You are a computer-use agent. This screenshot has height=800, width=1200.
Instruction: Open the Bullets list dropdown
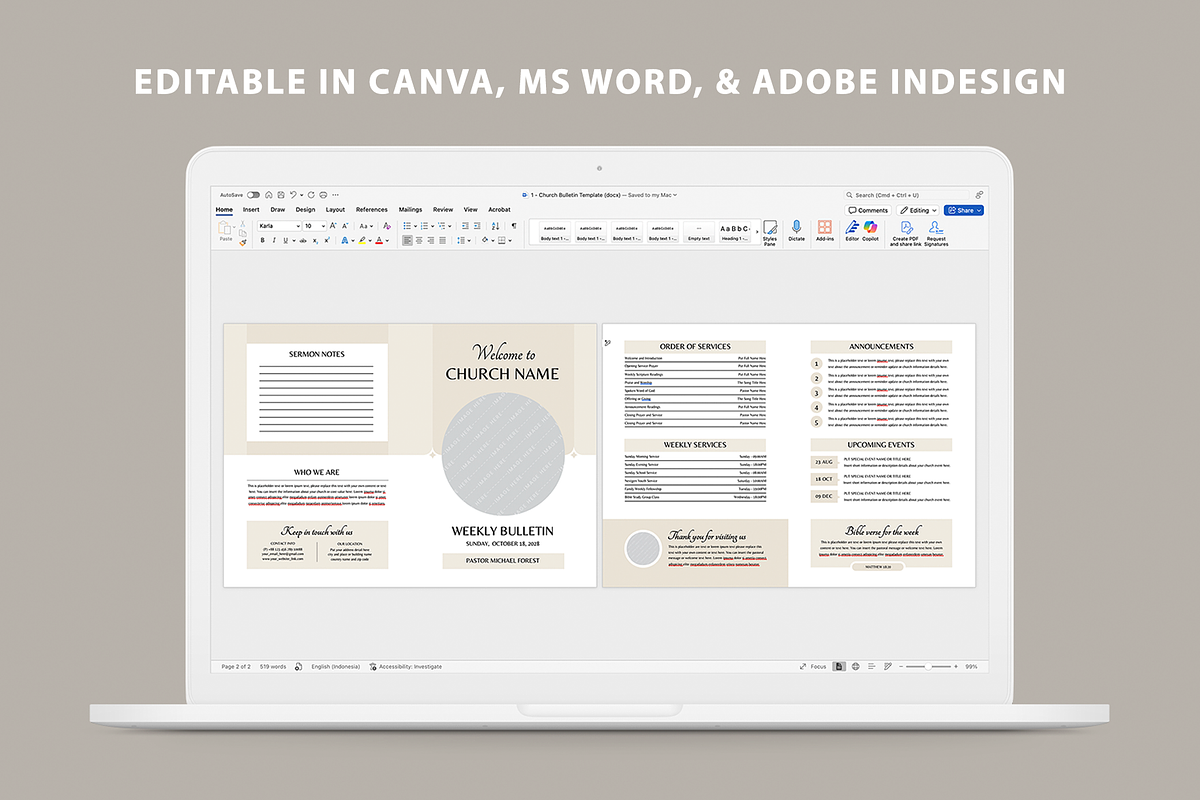click(416, 226)
